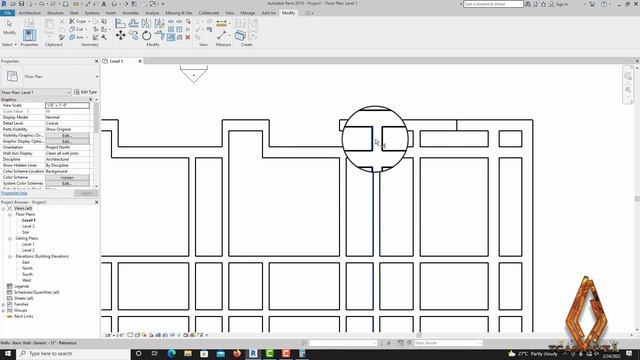The width and height of the screenshot is (640, 360).
Task: Open the Massing & Site ribbon tab
Action: tap(178, 13)
